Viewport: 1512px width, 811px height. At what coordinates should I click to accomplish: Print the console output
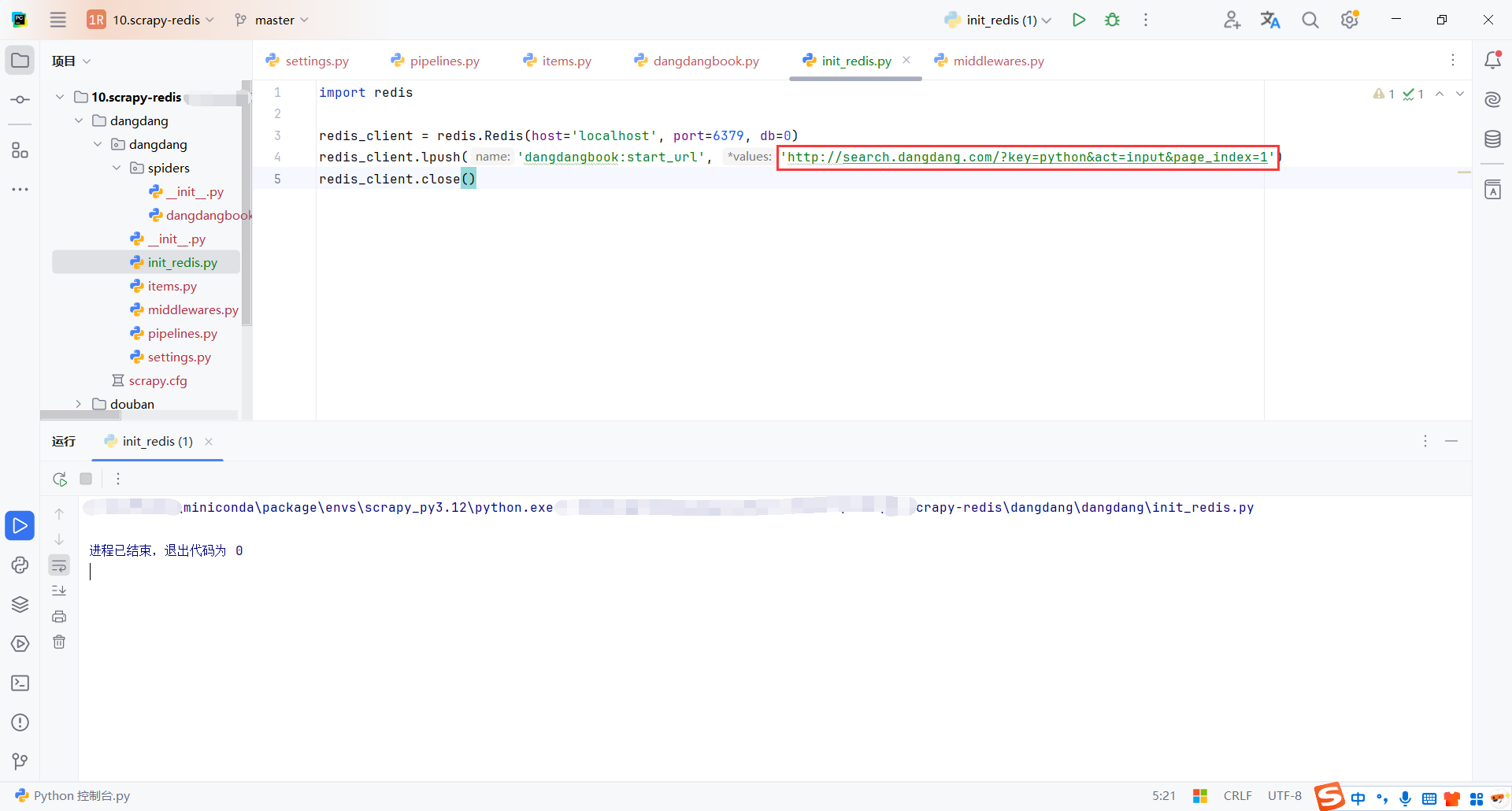tap(59, 617)
